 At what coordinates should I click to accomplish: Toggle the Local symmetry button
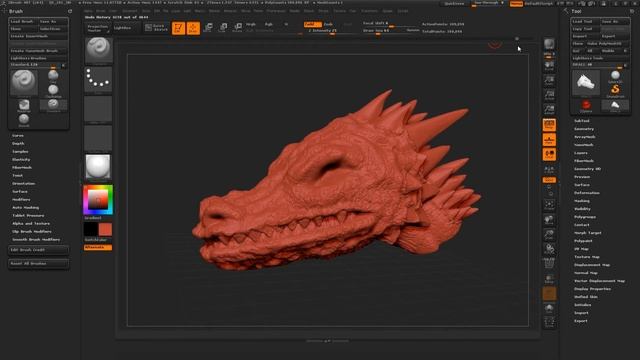[549, 154]
